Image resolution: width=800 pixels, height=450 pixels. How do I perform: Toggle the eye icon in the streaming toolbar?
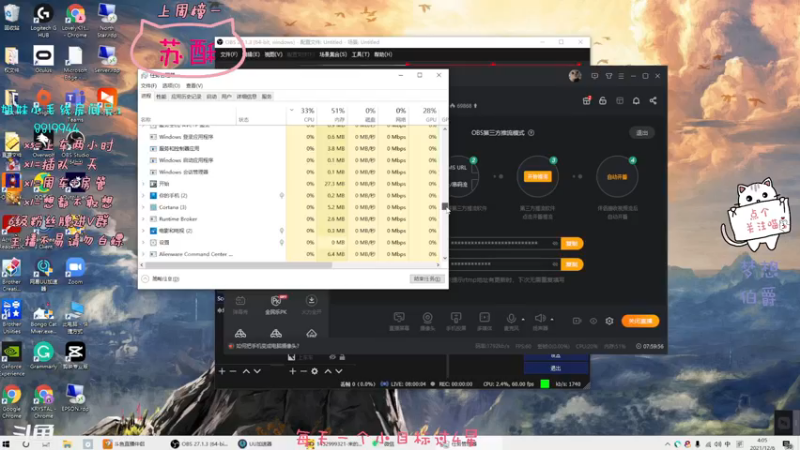coord(593,321)
